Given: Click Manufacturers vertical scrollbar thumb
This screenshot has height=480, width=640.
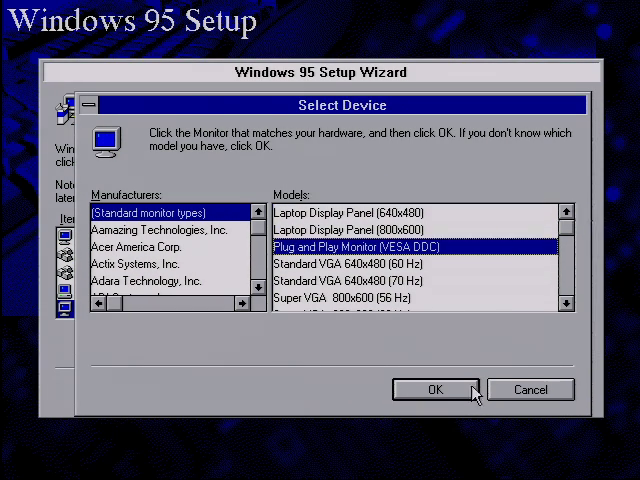Looking at the screenshot, I should [x=258, y=227].
